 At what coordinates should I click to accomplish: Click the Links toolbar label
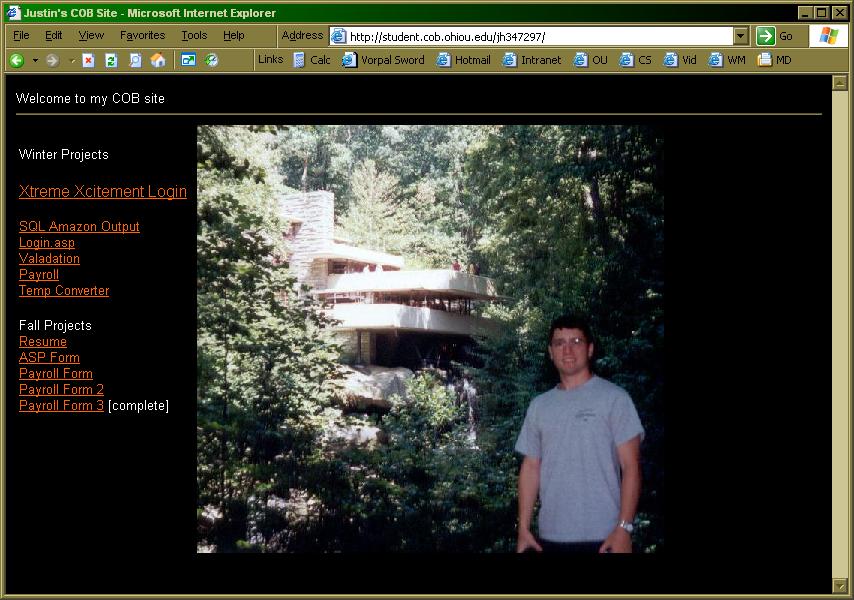coord(271,59)
